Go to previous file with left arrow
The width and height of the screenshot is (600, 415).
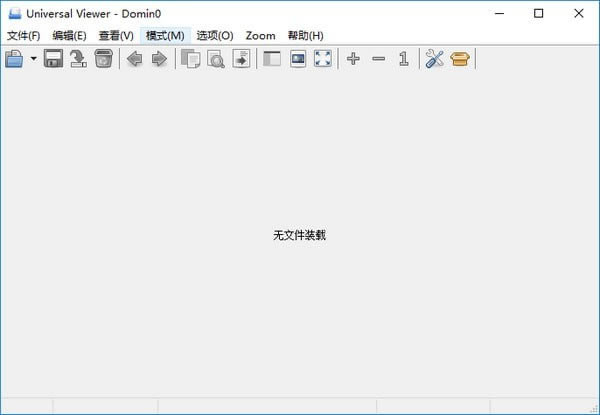tap(134, 59)
